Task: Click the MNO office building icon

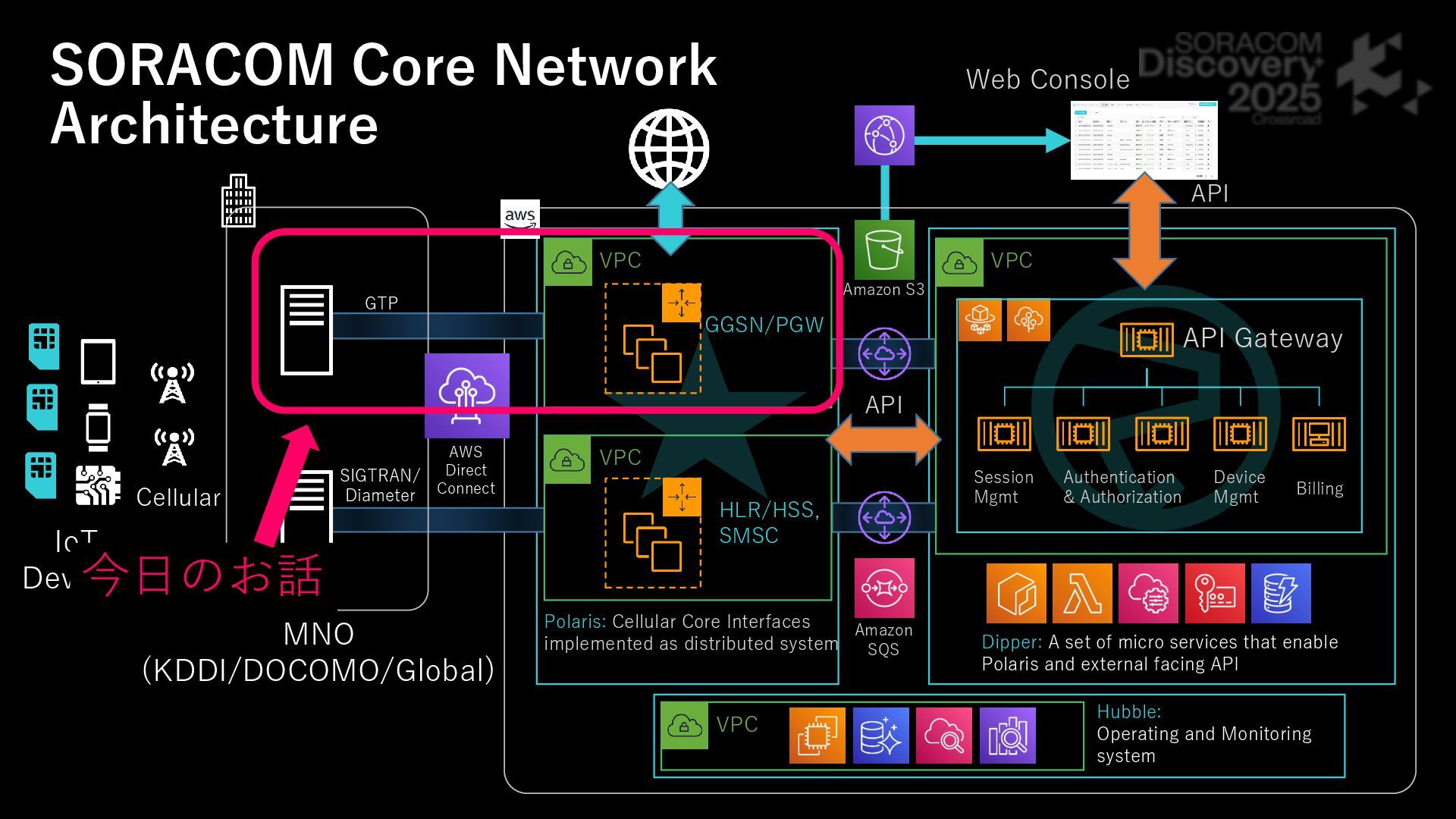Action: pyautogui.click(x=238, y=201)
